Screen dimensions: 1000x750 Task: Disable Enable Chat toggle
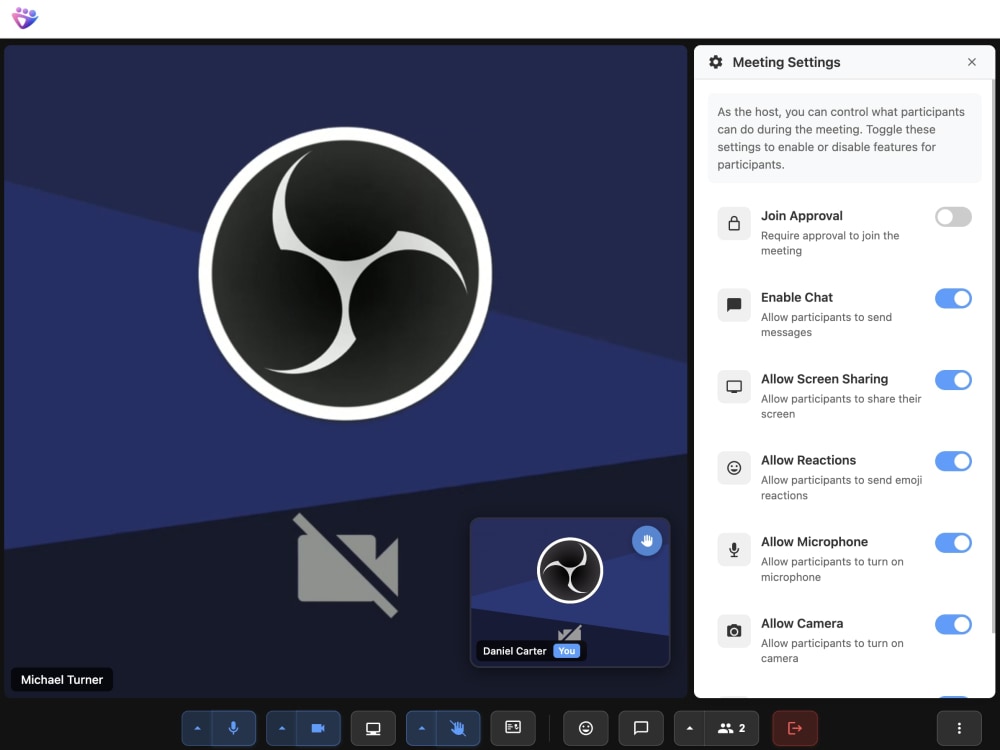click(x=953, y=298)
